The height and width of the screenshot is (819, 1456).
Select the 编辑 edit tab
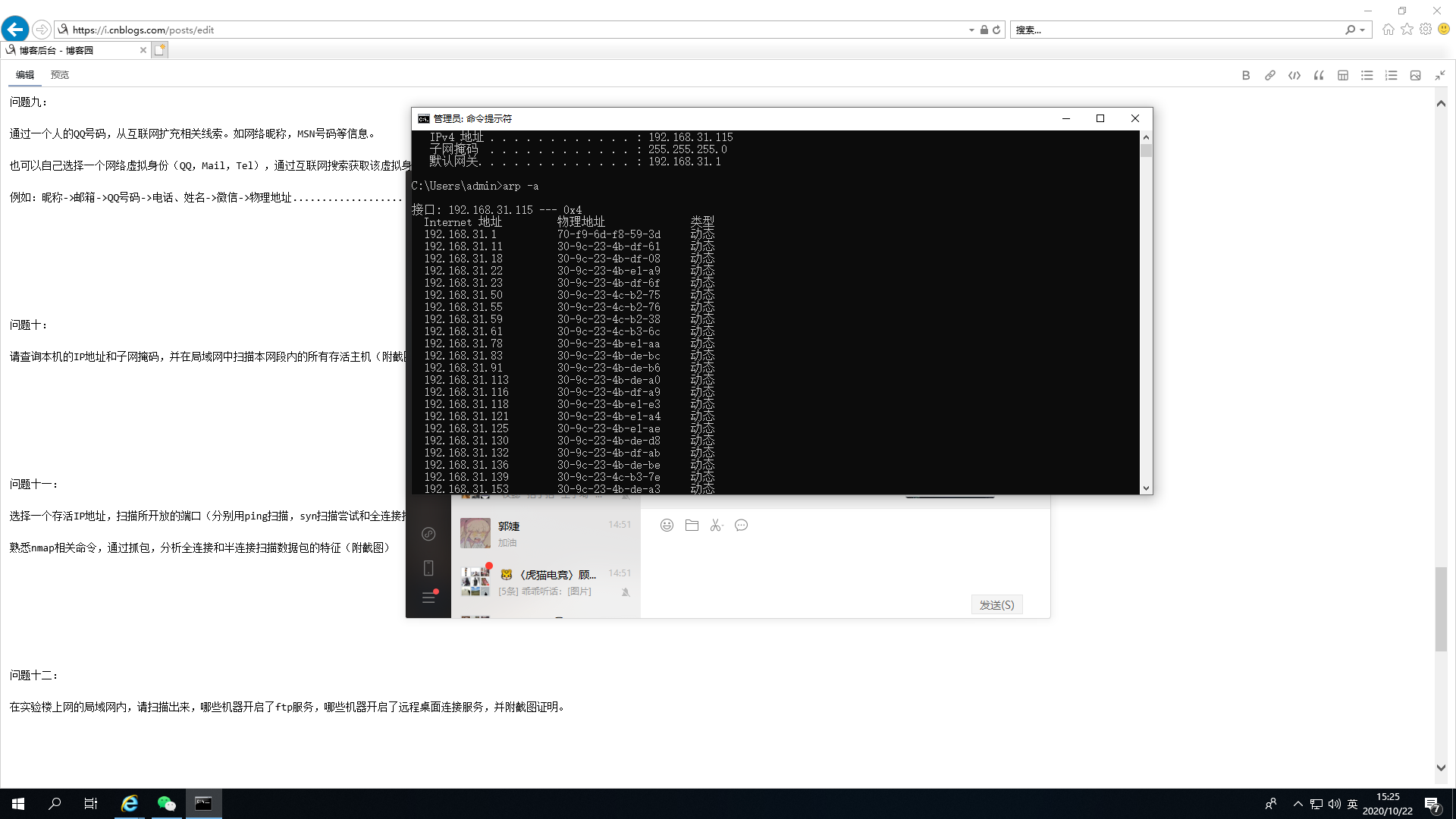point(25,75)
